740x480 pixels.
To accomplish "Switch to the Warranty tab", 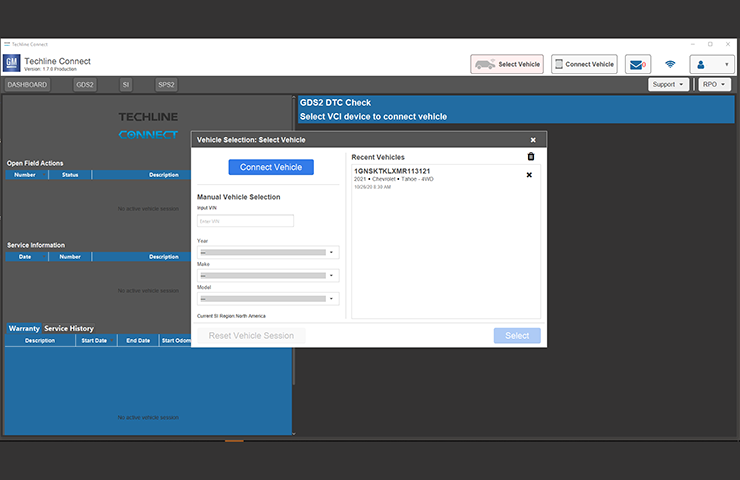I will click(24, 328).
